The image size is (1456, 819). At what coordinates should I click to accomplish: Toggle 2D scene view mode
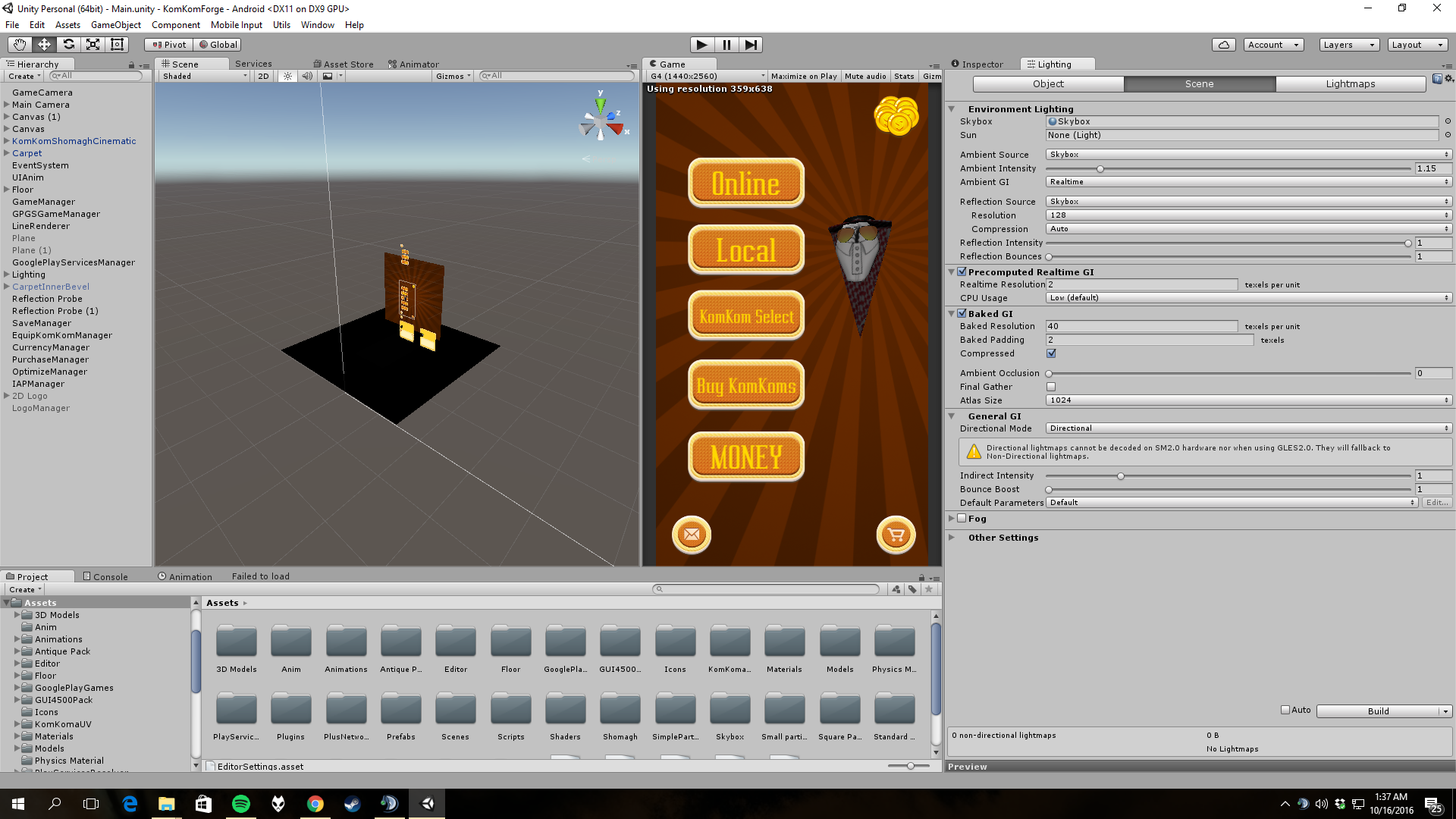tap(263, 76)
